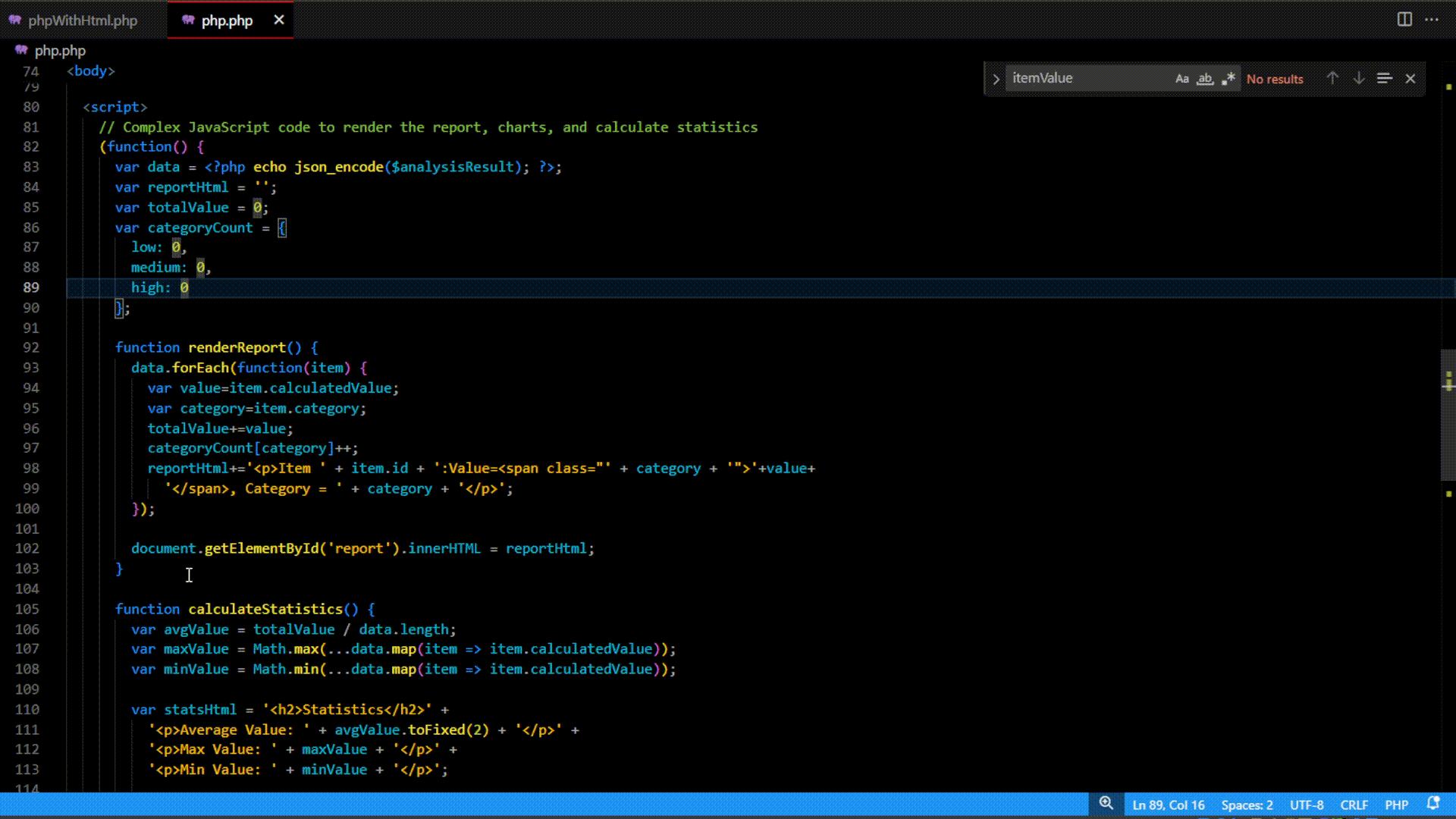
Task: Toggle Match Case in find widget
Action: [1181, 79]
